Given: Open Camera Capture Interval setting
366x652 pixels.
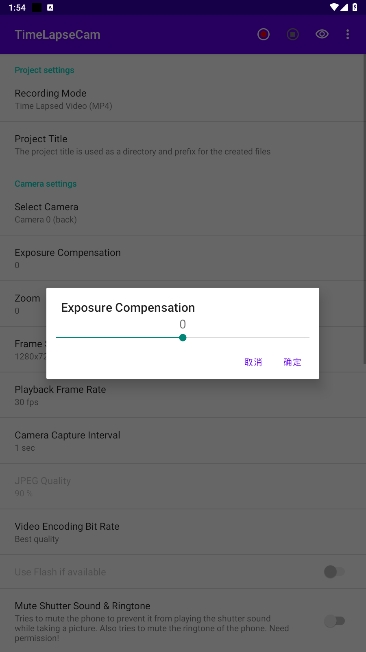Looking at the screenshot, I should point(182,441).
